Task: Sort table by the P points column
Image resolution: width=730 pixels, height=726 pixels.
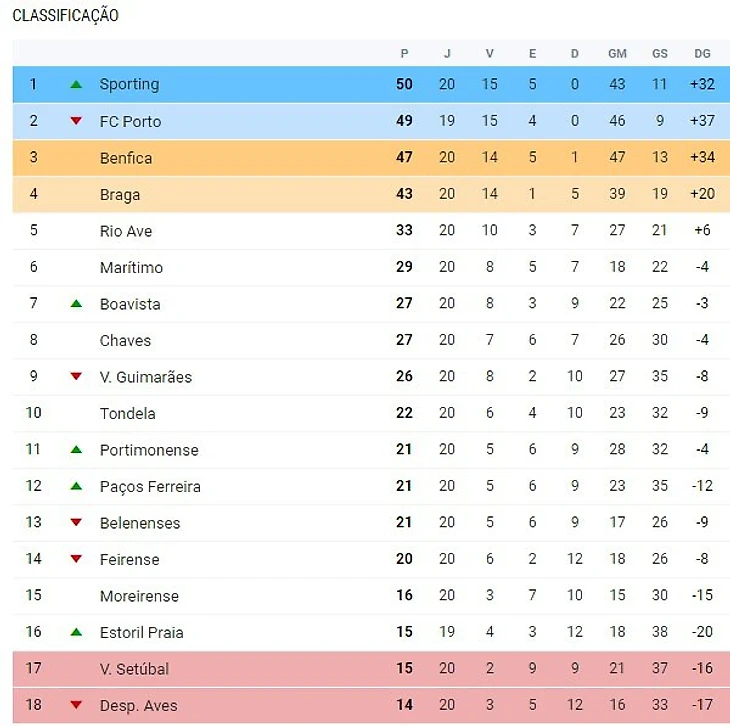Action: click(x=404, y=53)
